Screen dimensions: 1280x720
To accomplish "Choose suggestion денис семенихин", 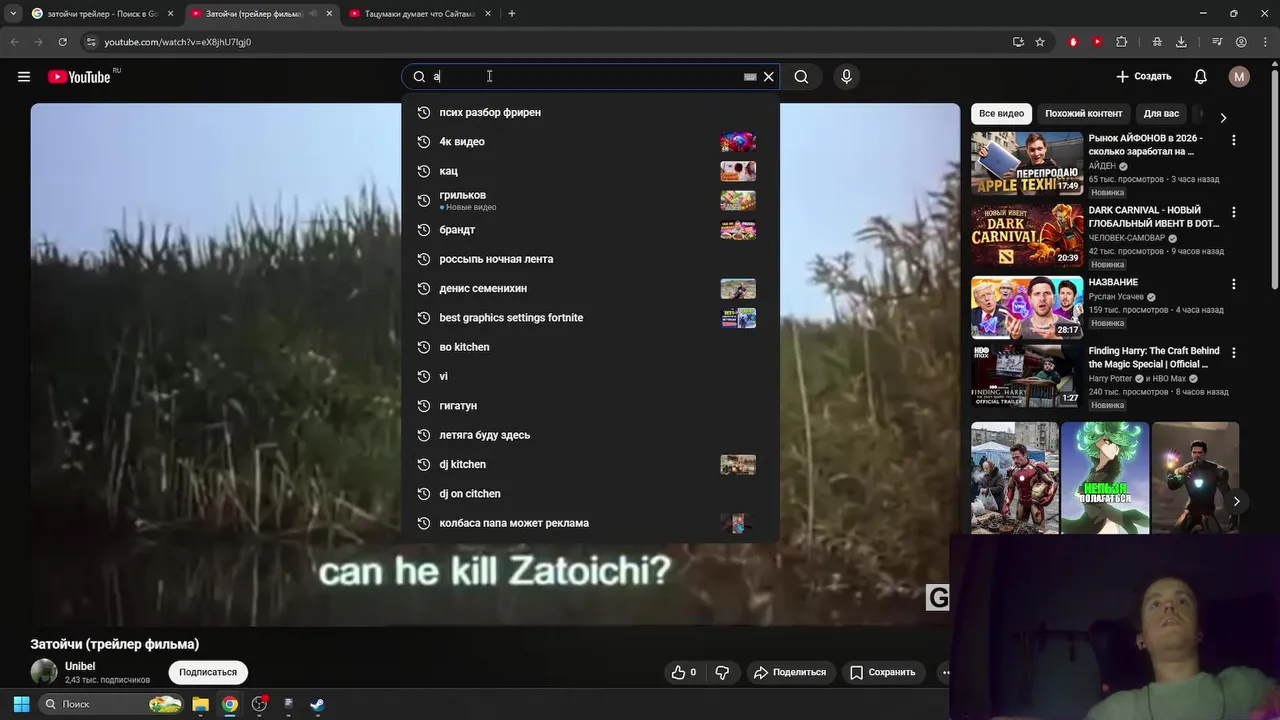I will coord(590,288).
